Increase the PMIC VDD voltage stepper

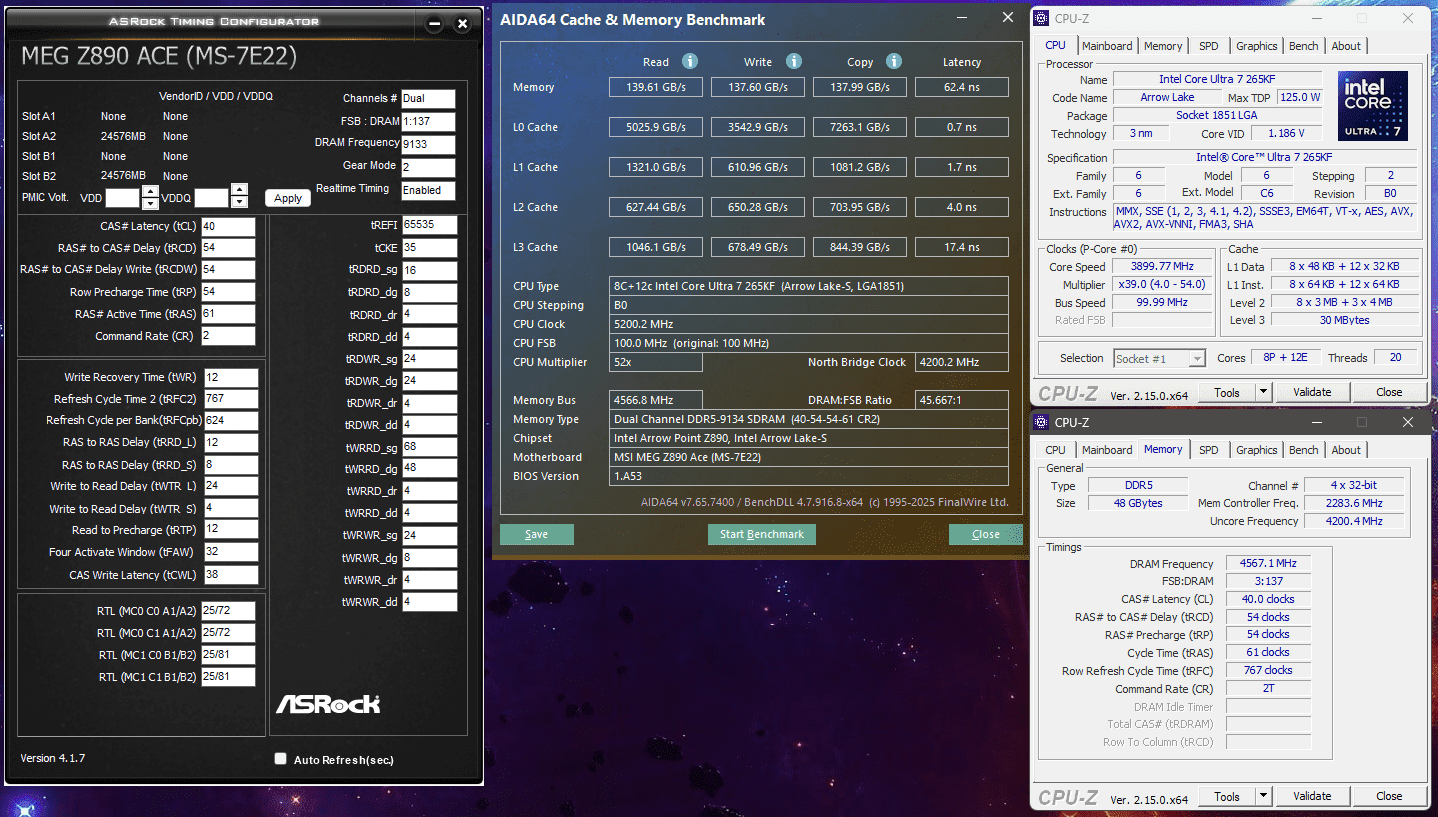[150, 191]
